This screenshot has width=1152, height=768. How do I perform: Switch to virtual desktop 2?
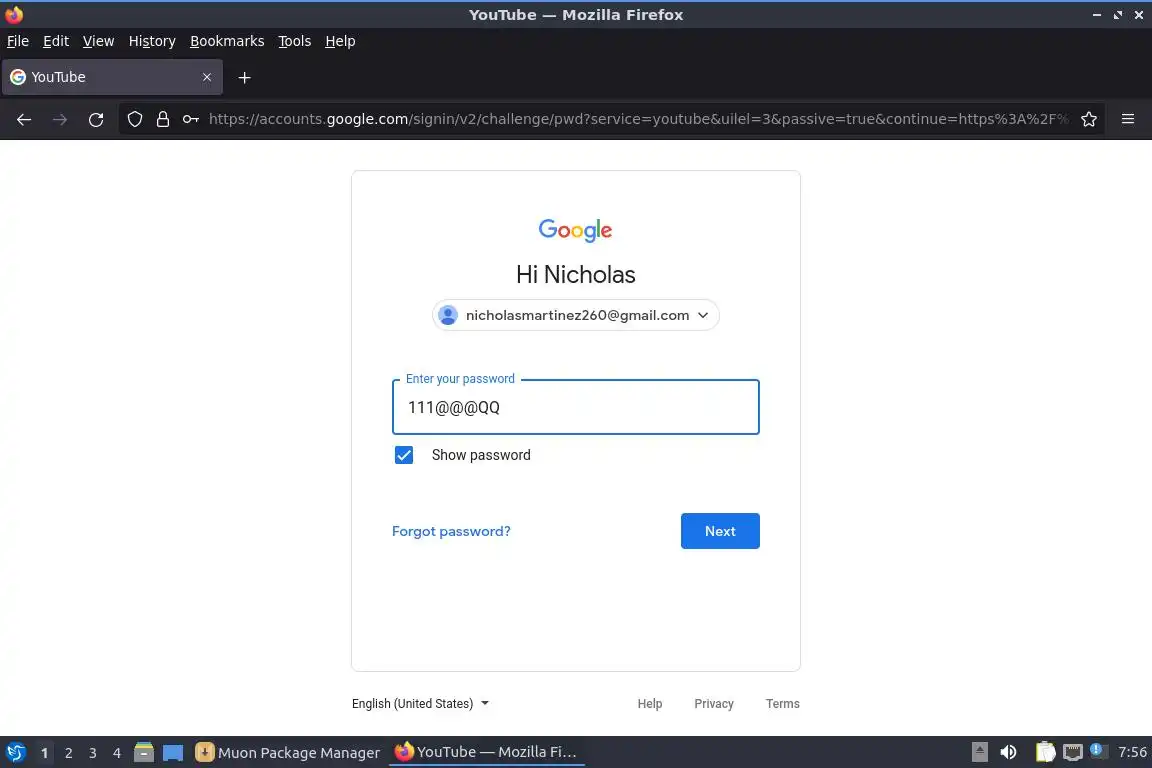[68, 753]
